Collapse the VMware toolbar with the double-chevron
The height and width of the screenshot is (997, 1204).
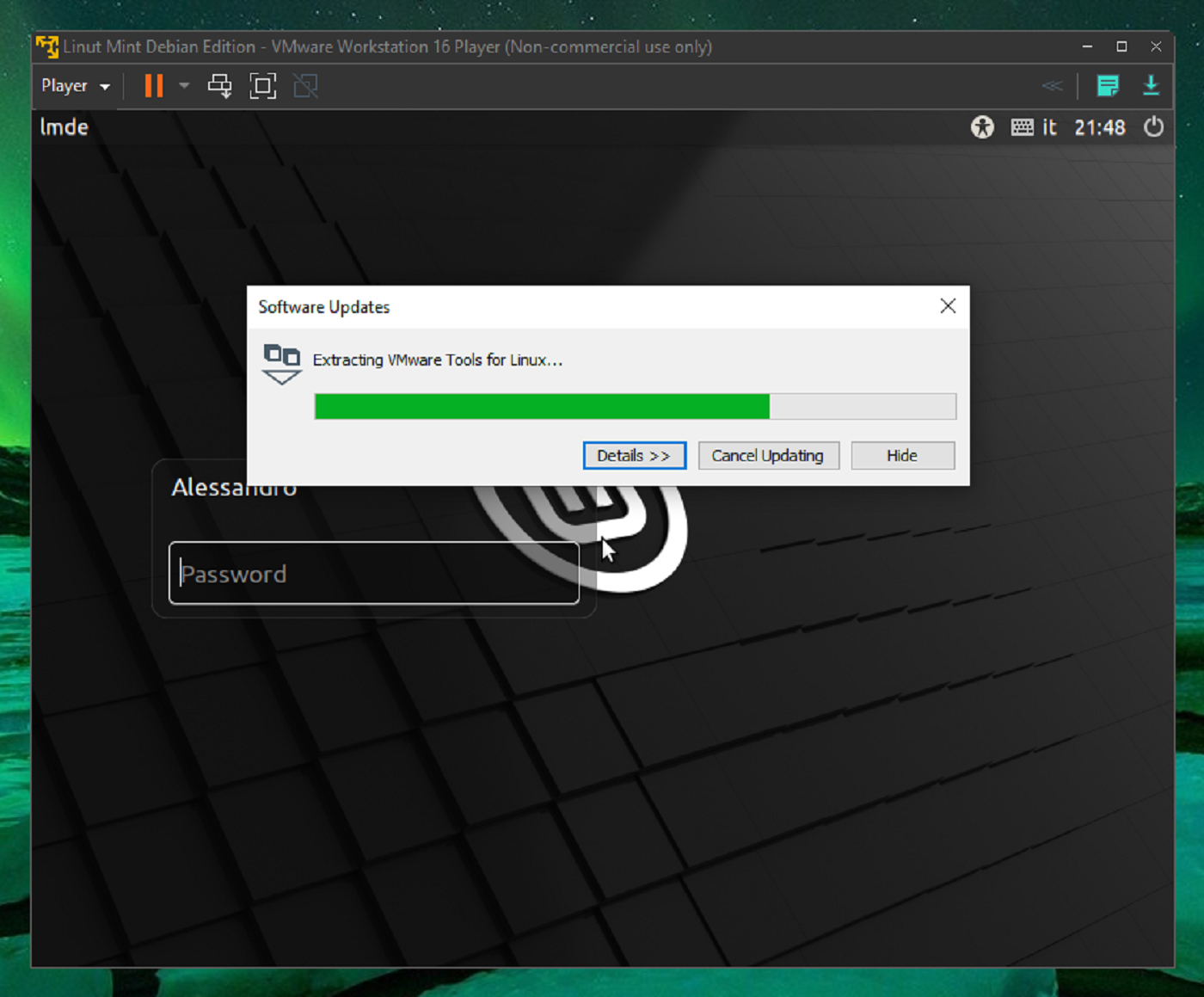tap(1052, 86)
